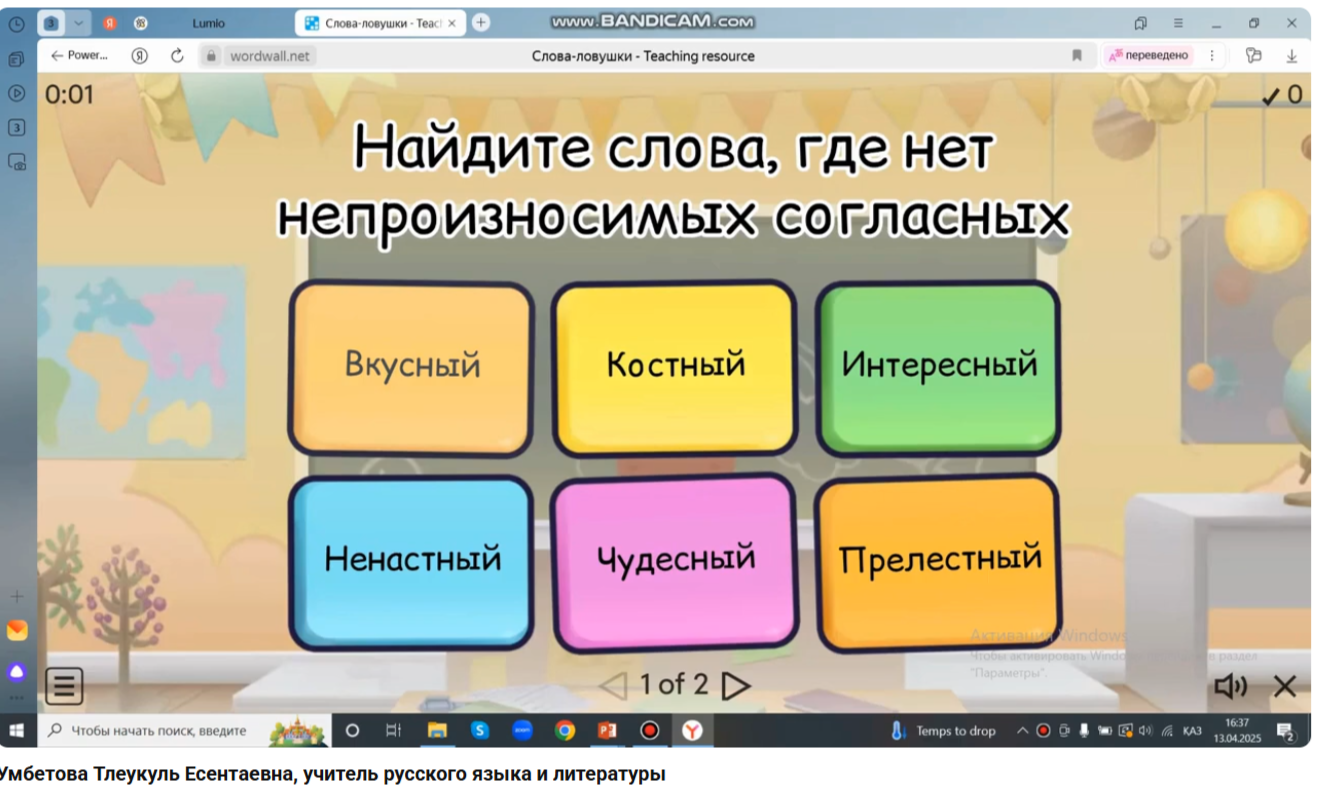
Task: Switch to the Lumio tab
Action: click(x=209, y=23)
